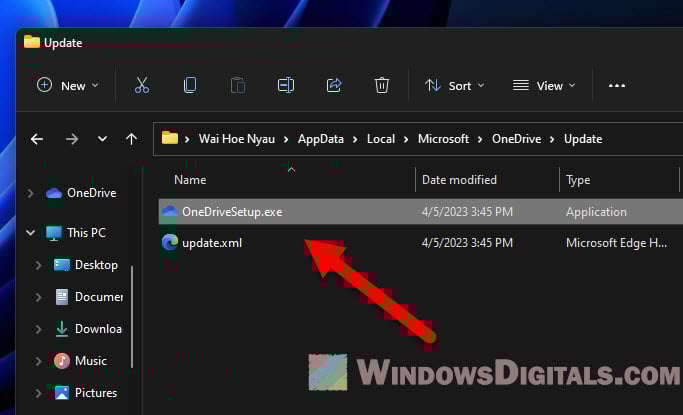Viewport: 683px width, 415px height.
Task: Navigate to Microsoft breadcrumb
Action: click(x=443, y=139)
